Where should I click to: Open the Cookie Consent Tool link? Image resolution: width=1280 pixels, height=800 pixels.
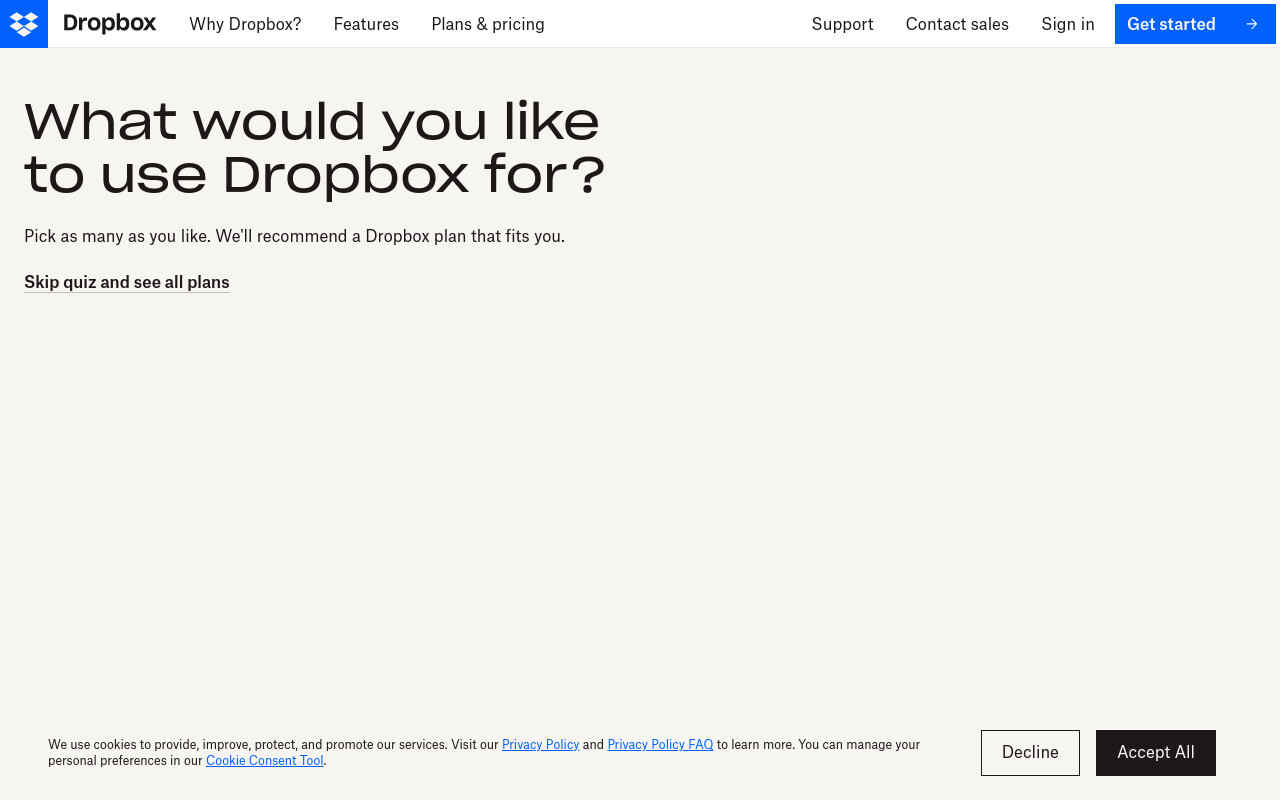coord(265,761)
